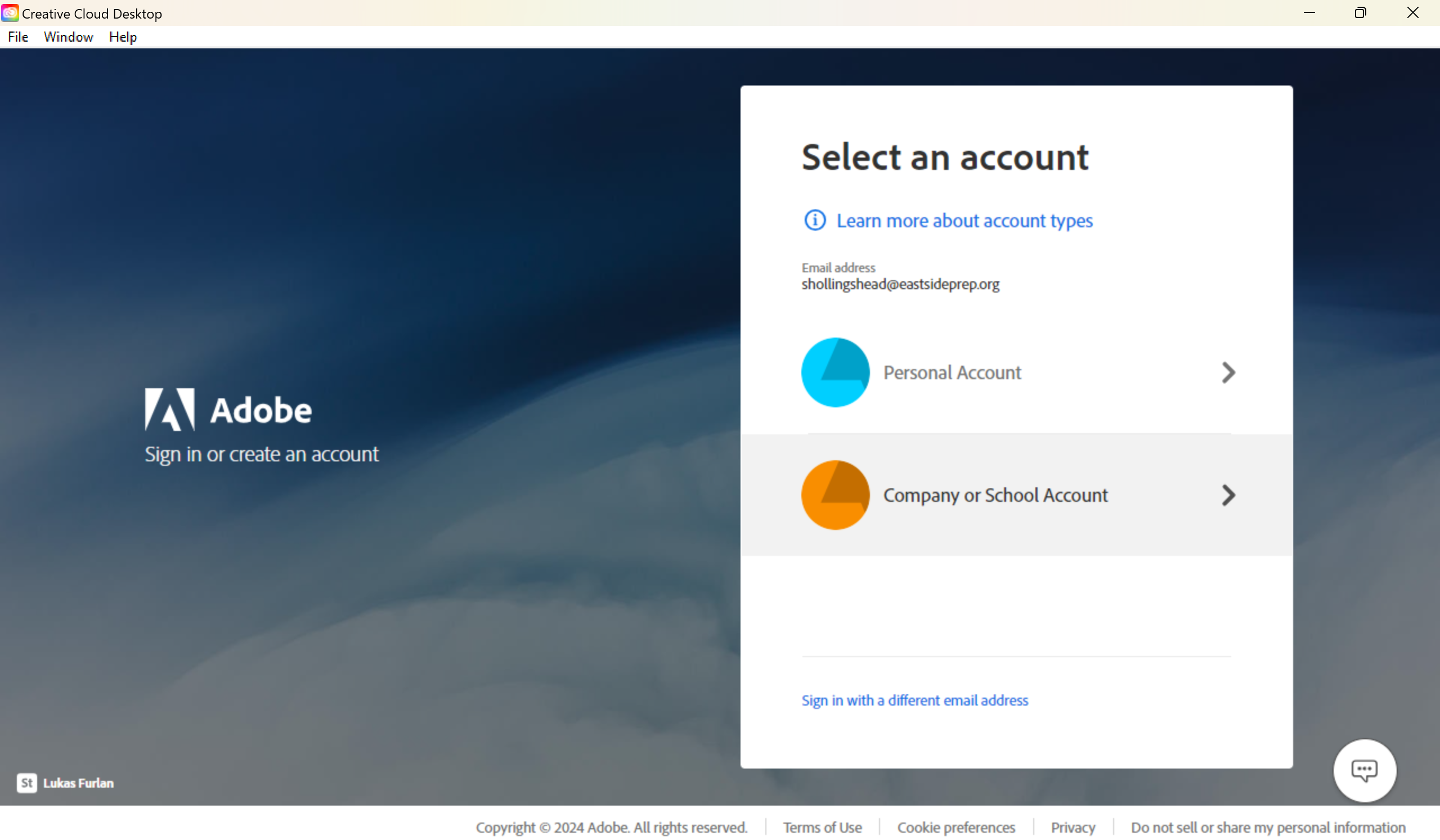
Task: Open Learn more about account types link
Action: [964, 221]
